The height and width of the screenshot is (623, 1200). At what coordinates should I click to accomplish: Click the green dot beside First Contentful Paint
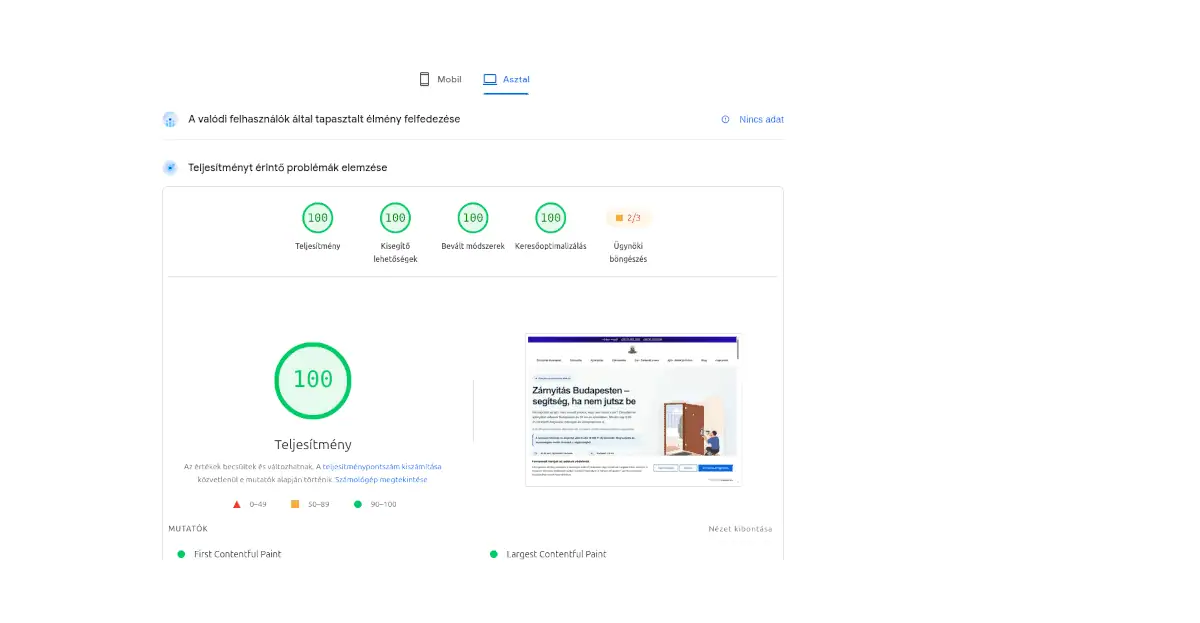pyautogui.click(x=181, y=554)
